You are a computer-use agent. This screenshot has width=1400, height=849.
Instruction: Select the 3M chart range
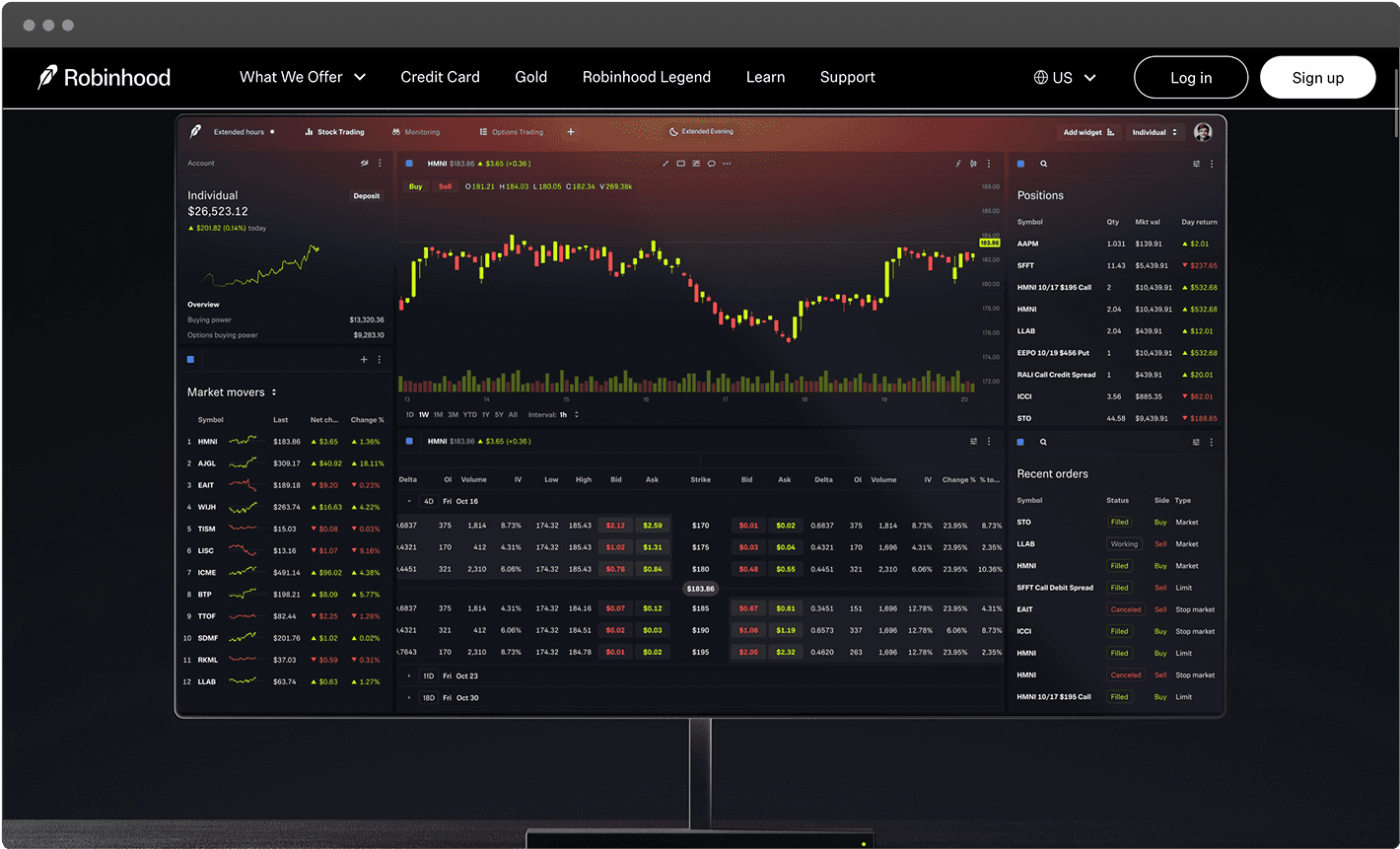coord(453,414)
